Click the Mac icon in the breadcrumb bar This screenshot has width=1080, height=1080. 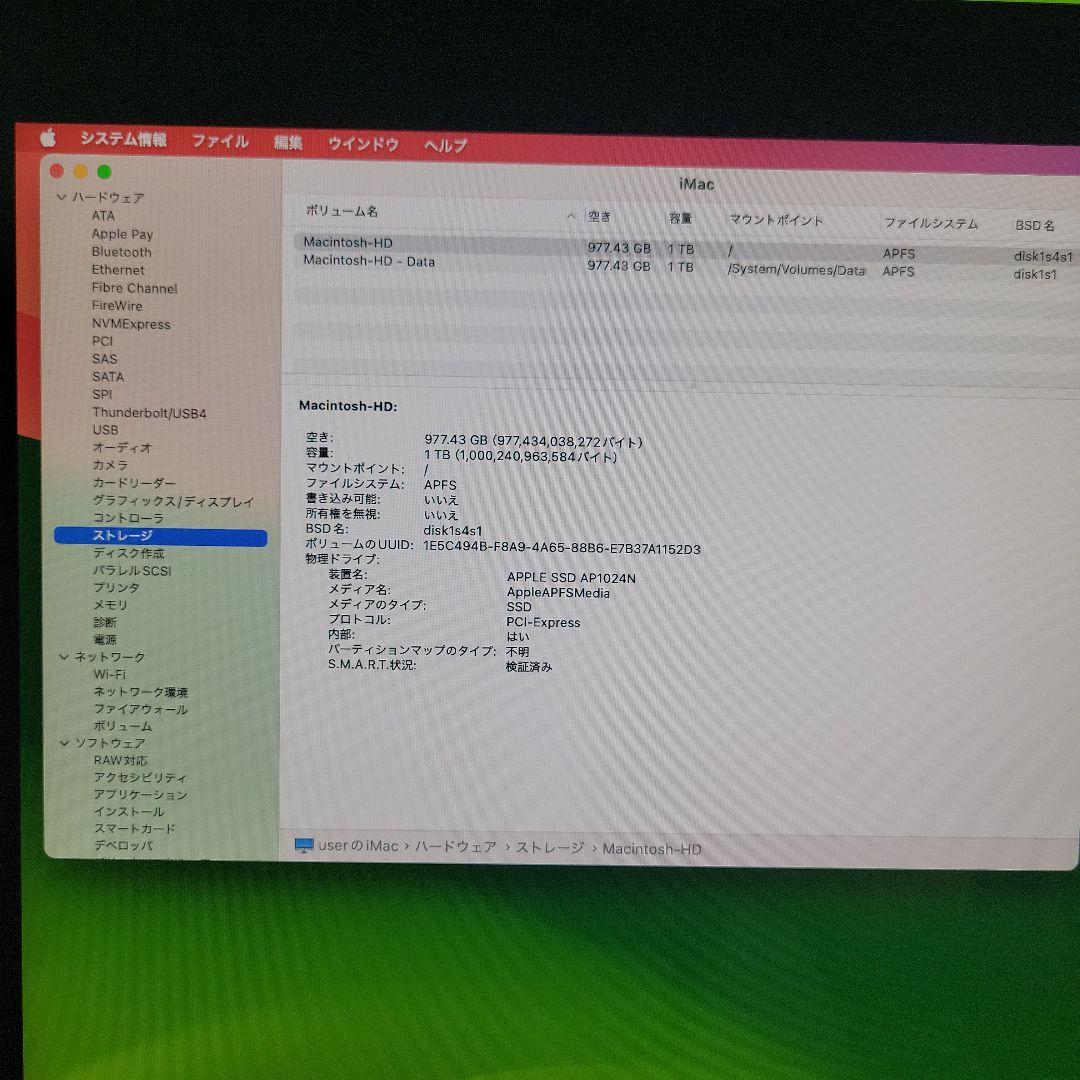click(305, 847)
